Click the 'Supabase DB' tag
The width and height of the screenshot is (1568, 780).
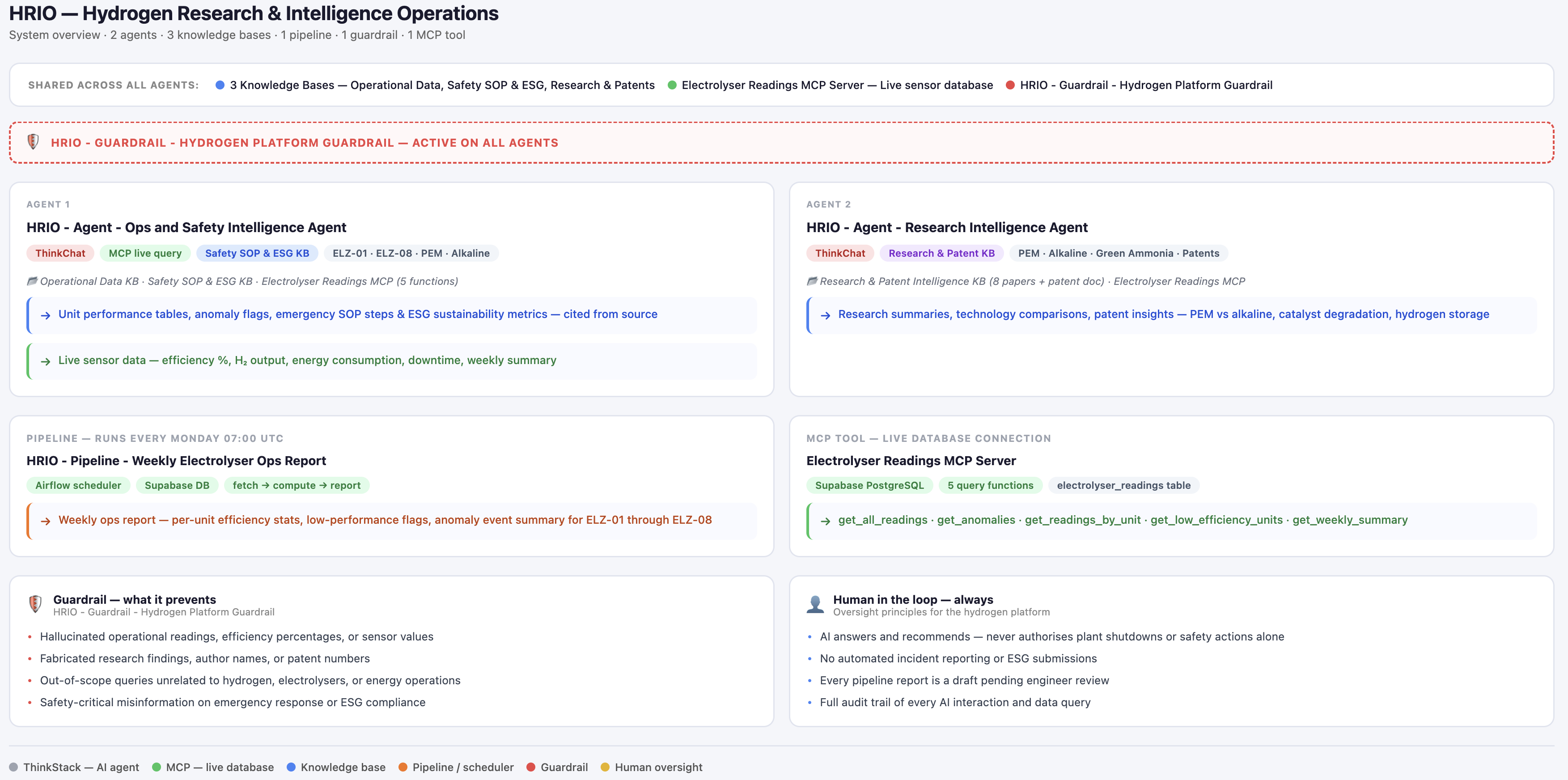pyautogui.click(x=177, y=485)
